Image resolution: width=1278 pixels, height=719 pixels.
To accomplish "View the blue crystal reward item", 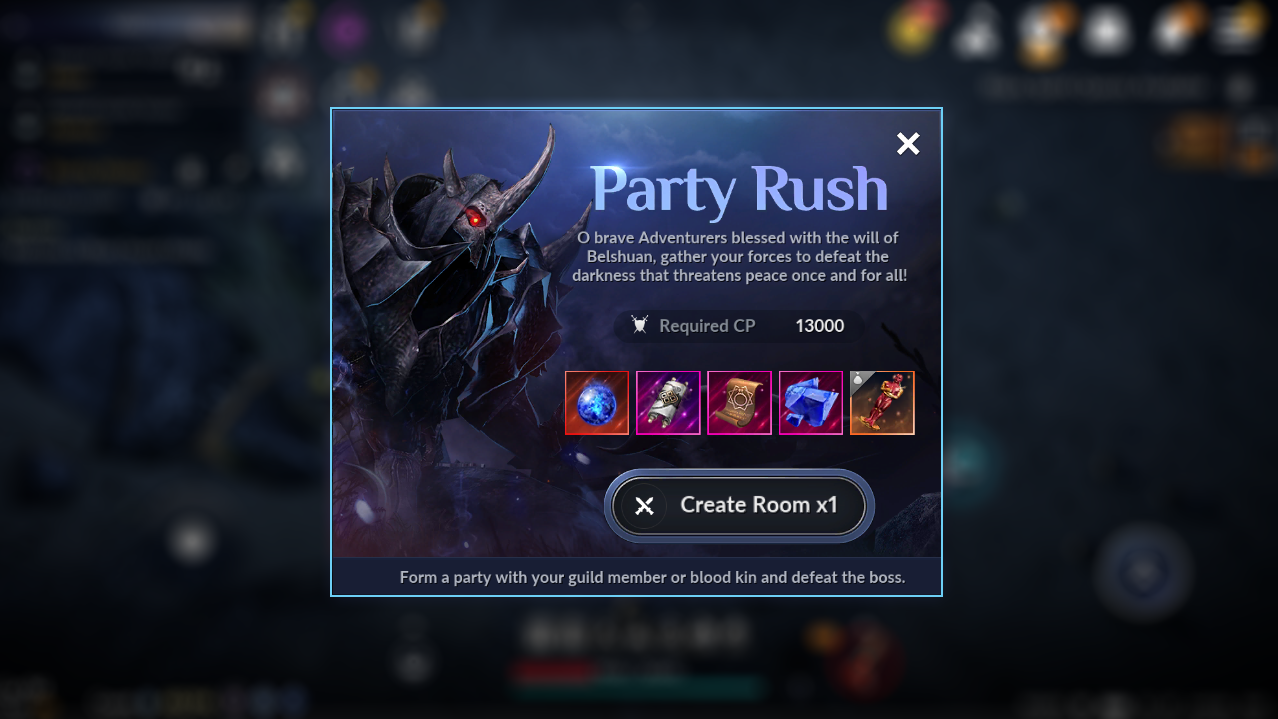I will click(811, 403).
